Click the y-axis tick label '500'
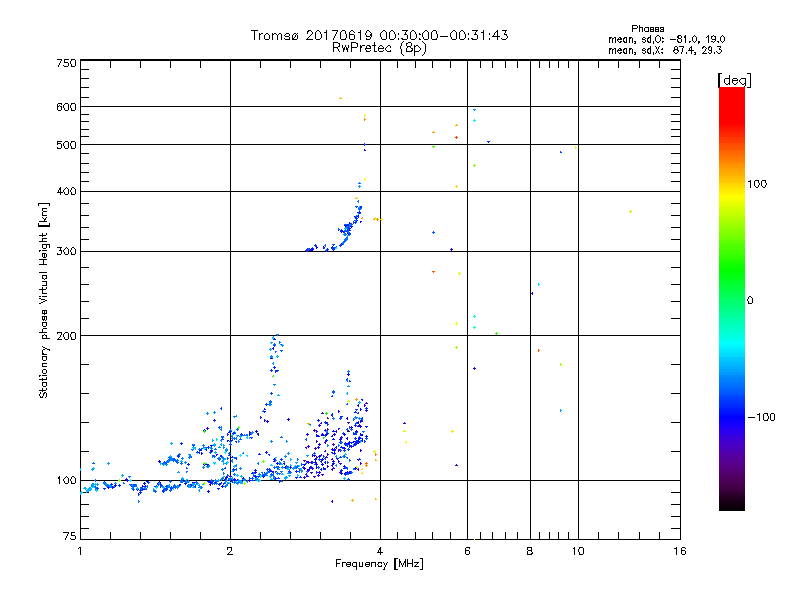The width and height of the screenshot is (800, 600). [x=66, y=145]
